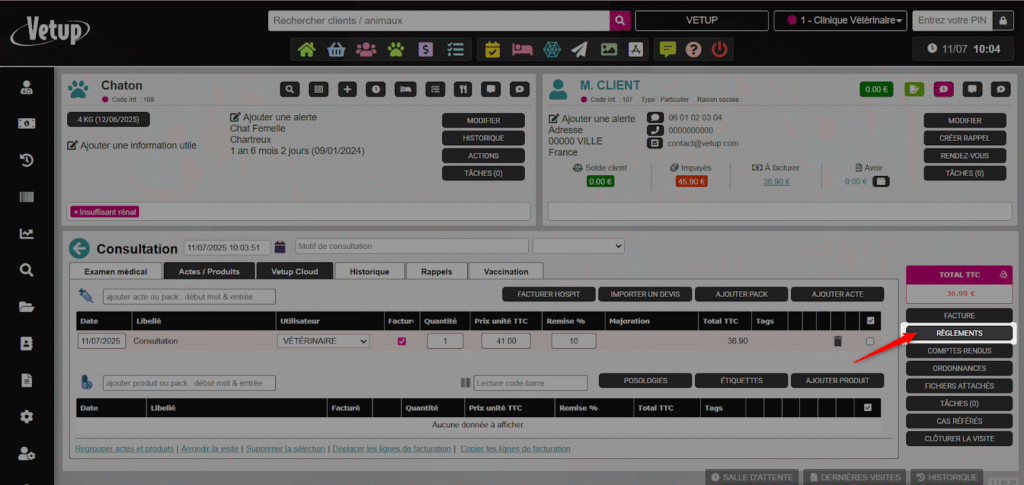Switch to the Vaccination tab
Image resolution: width=1024 pixels, height=485 pixels.
pos(506,271)
